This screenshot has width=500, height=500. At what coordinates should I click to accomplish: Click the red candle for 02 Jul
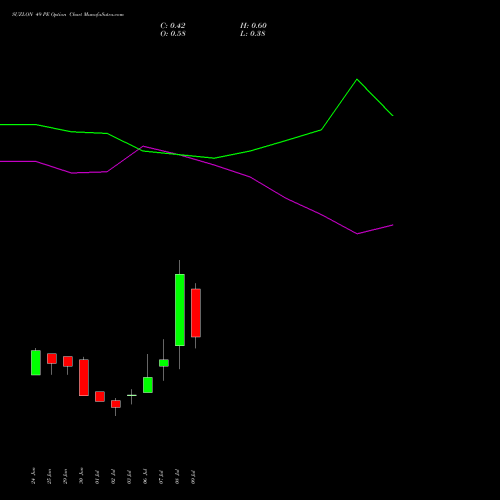116,404
